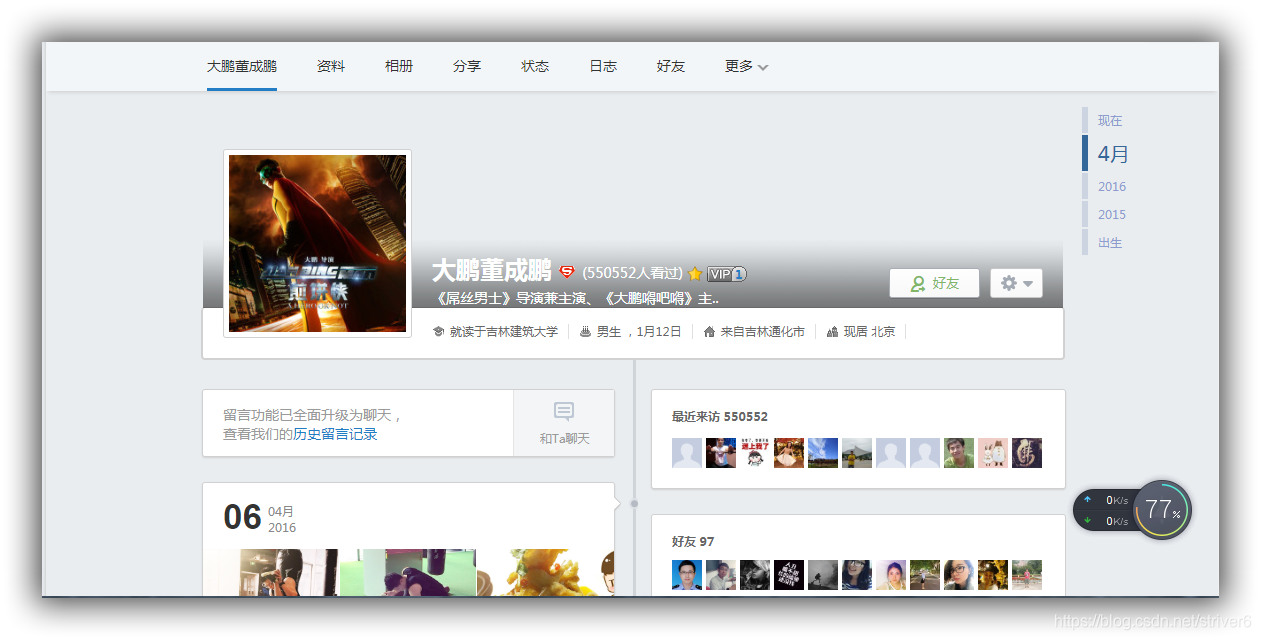
Task: Click the profile poster picture
Action: click(x=317, y=243)
